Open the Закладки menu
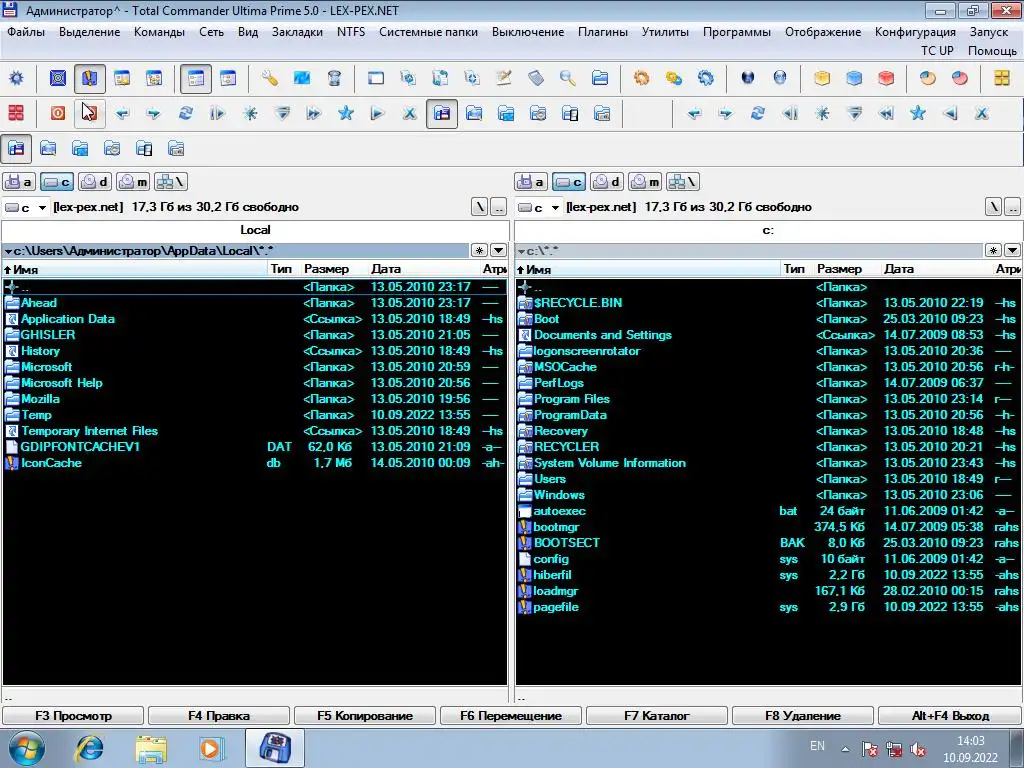Image resolution: width=1024 pixels, height=768 pixels. 297,32
